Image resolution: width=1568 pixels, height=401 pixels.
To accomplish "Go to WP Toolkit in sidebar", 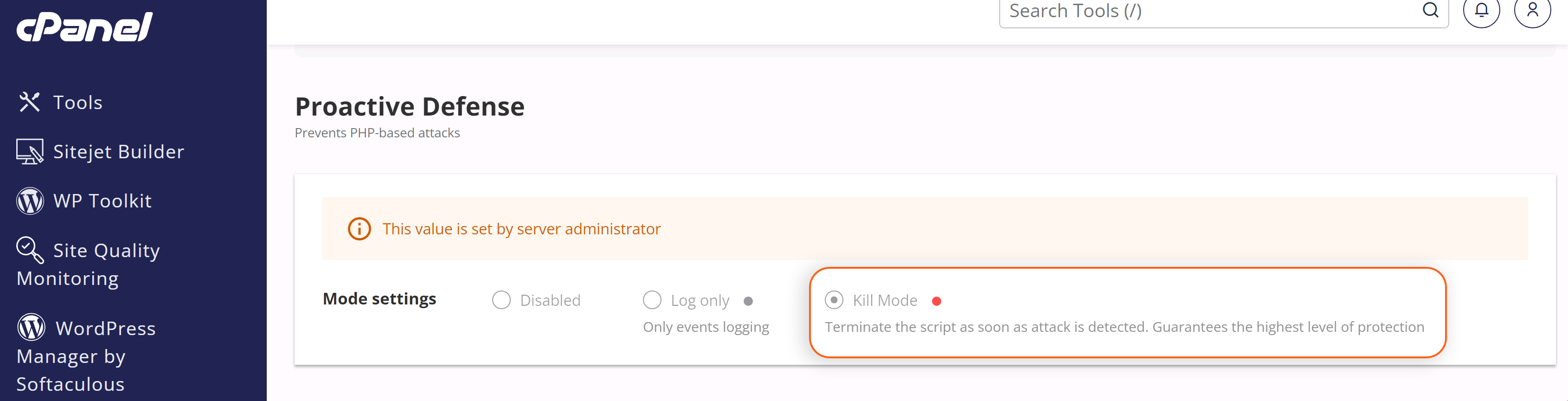I will click(x=102, y=201).
